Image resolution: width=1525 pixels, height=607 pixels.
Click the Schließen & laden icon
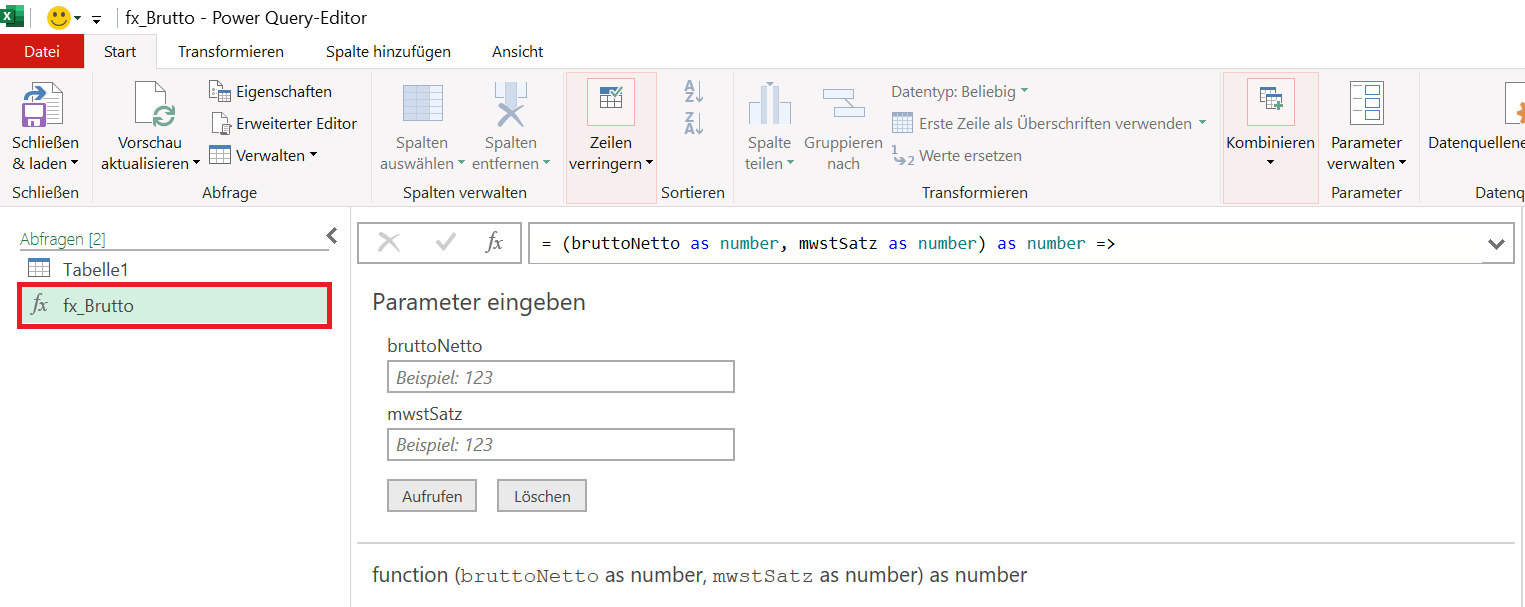[44, 104]
